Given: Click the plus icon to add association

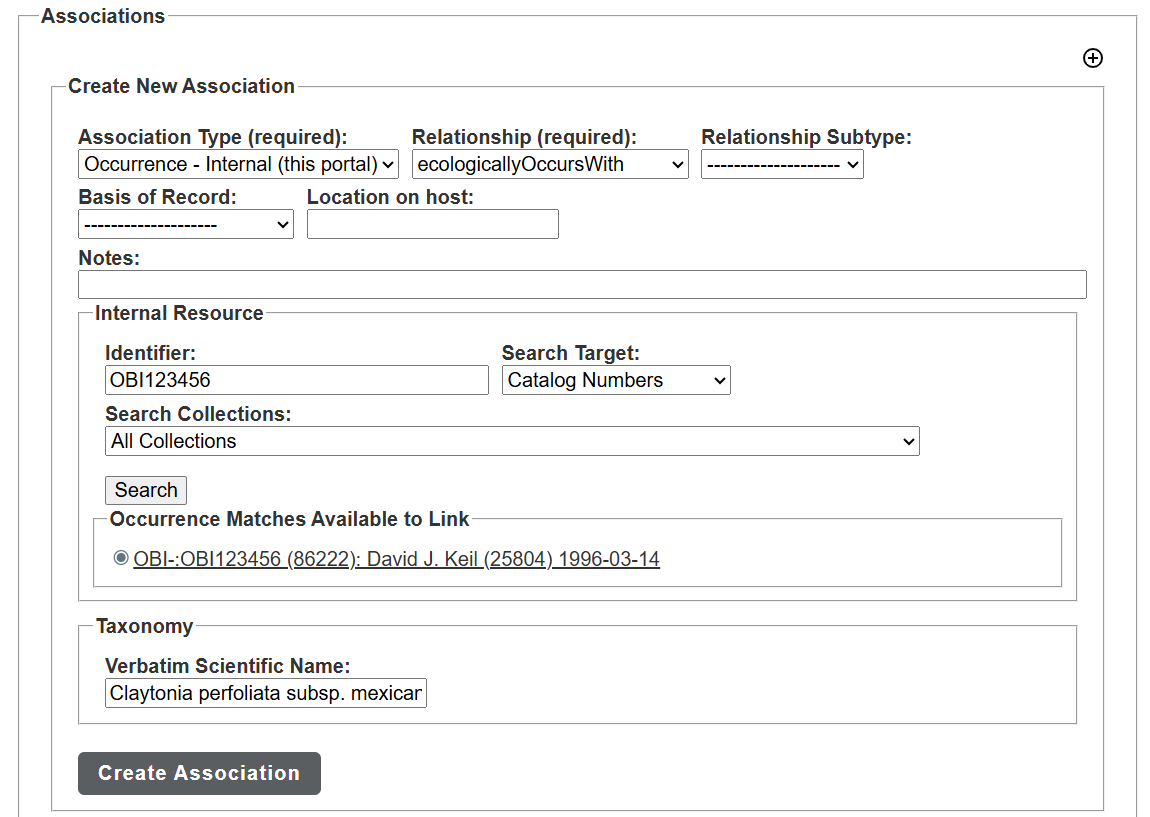Looking at the screenshot, I should [1093, 58].
